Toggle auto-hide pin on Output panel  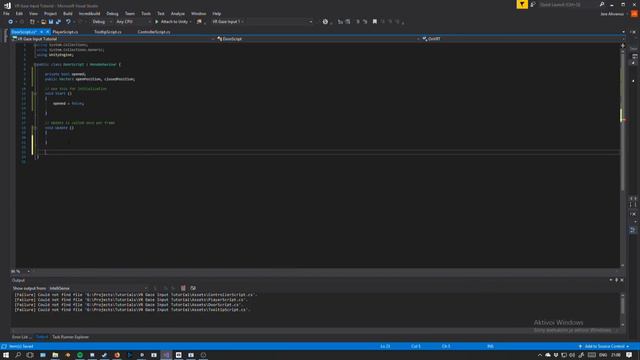click(616, 280)
